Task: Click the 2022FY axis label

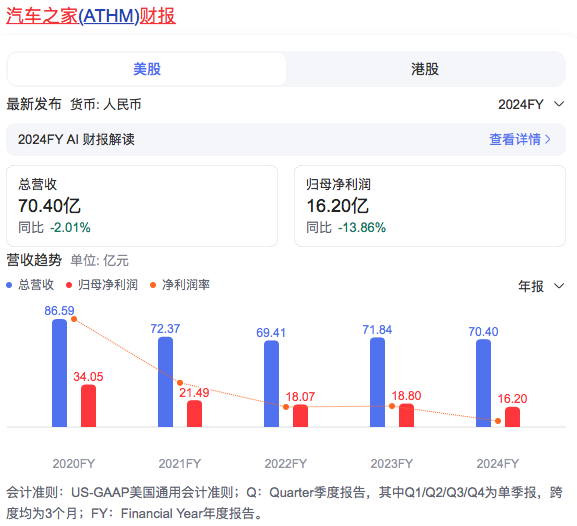Action: click(286, 464)
